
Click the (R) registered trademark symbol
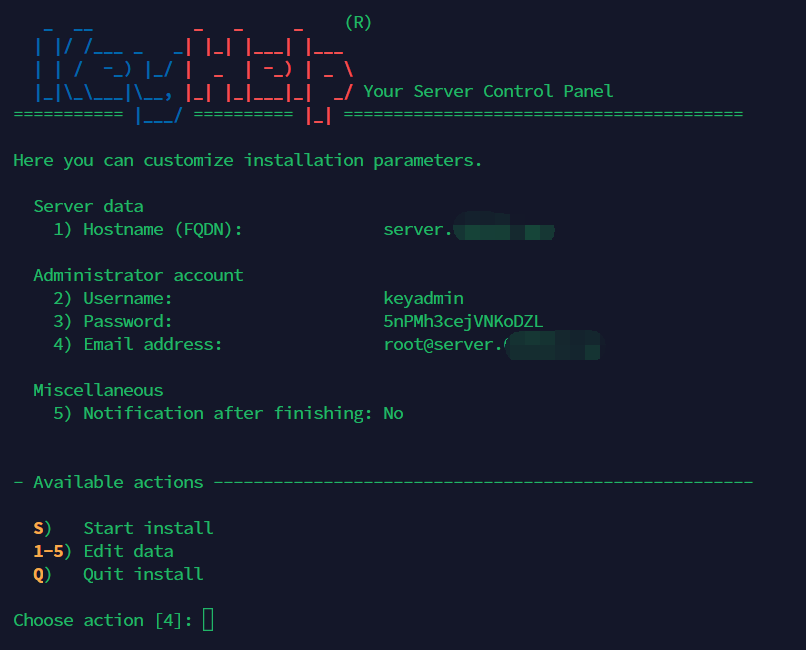(x=358, y=22)
